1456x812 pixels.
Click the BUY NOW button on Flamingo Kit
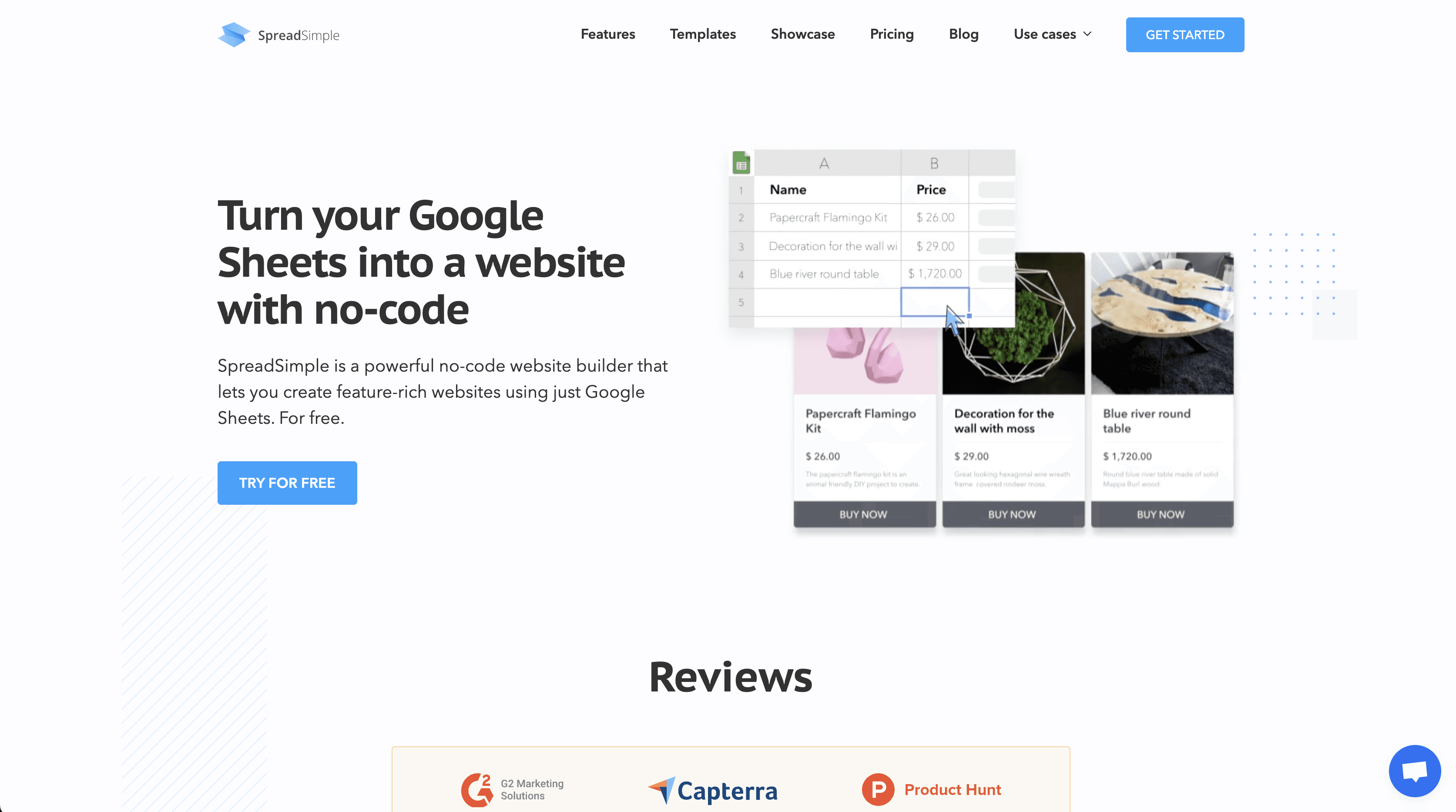[862, 514]
